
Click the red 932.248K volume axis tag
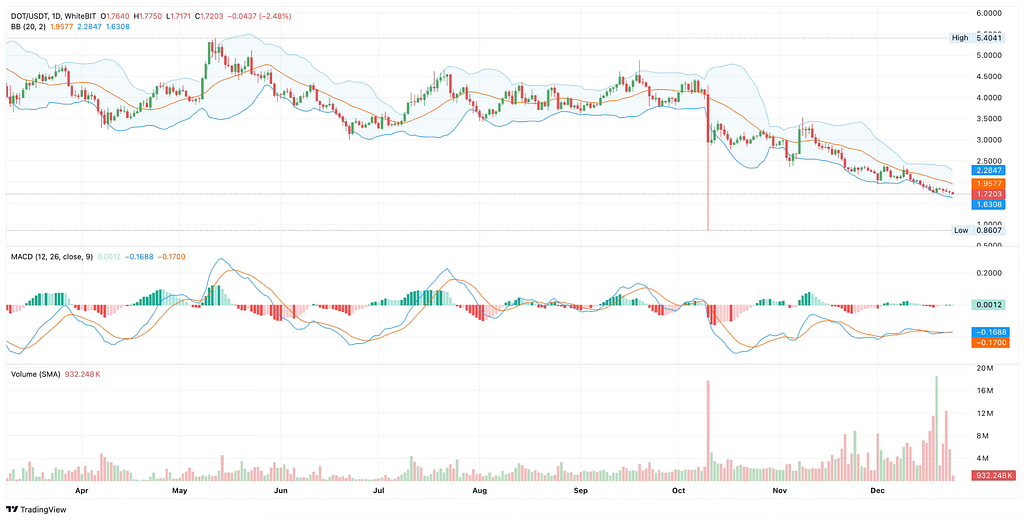tap(992, 476)
